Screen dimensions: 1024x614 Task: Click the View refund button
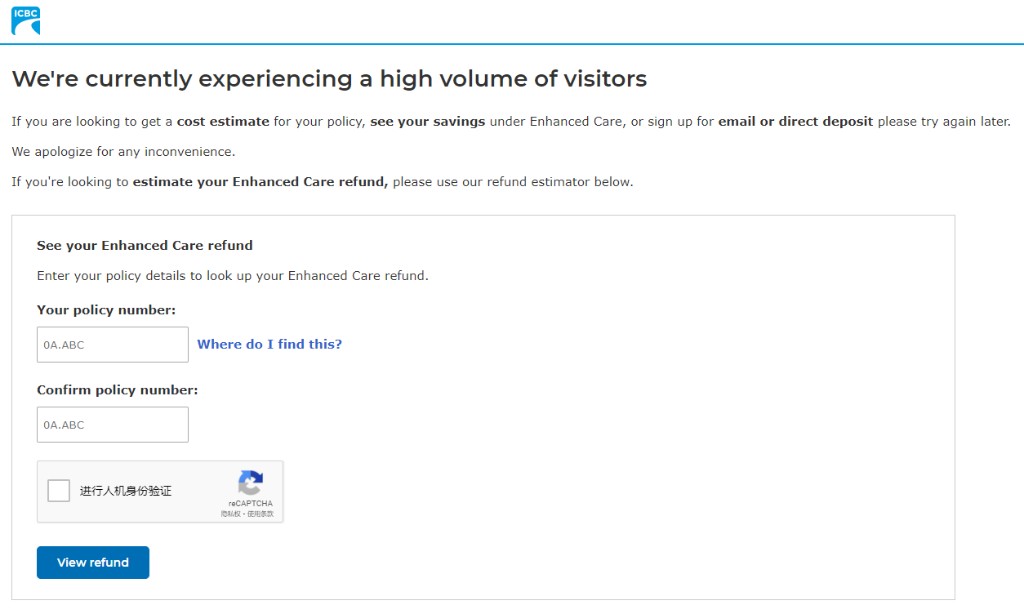[93, 562]
